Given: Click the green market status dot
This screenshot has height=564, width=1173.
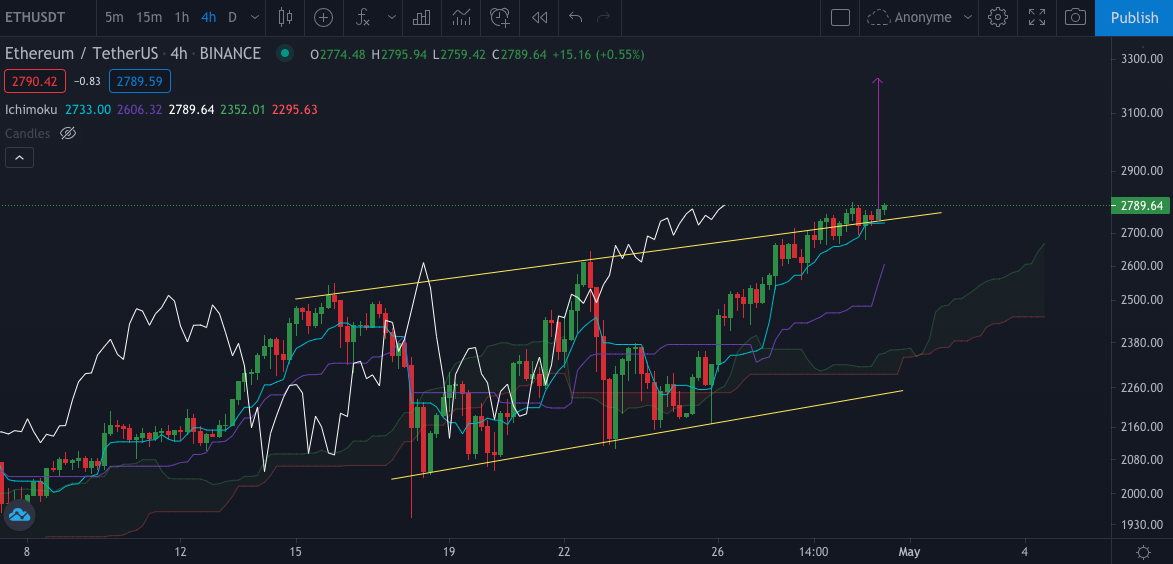Looking at the screenshot, I should pos(284,53).
